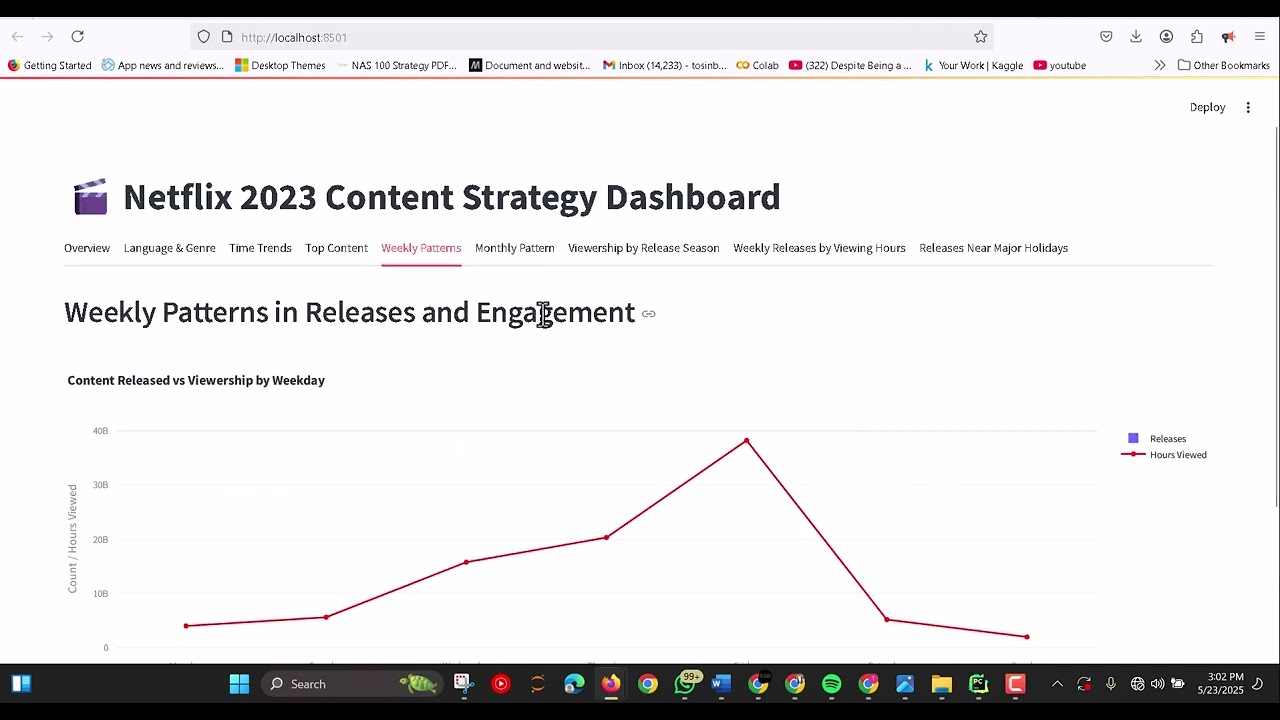Screen dimensions: 1280x720
Task: Open the Firefox hamburger menu
Action: pyautogui.click(x=1259, y=37)
